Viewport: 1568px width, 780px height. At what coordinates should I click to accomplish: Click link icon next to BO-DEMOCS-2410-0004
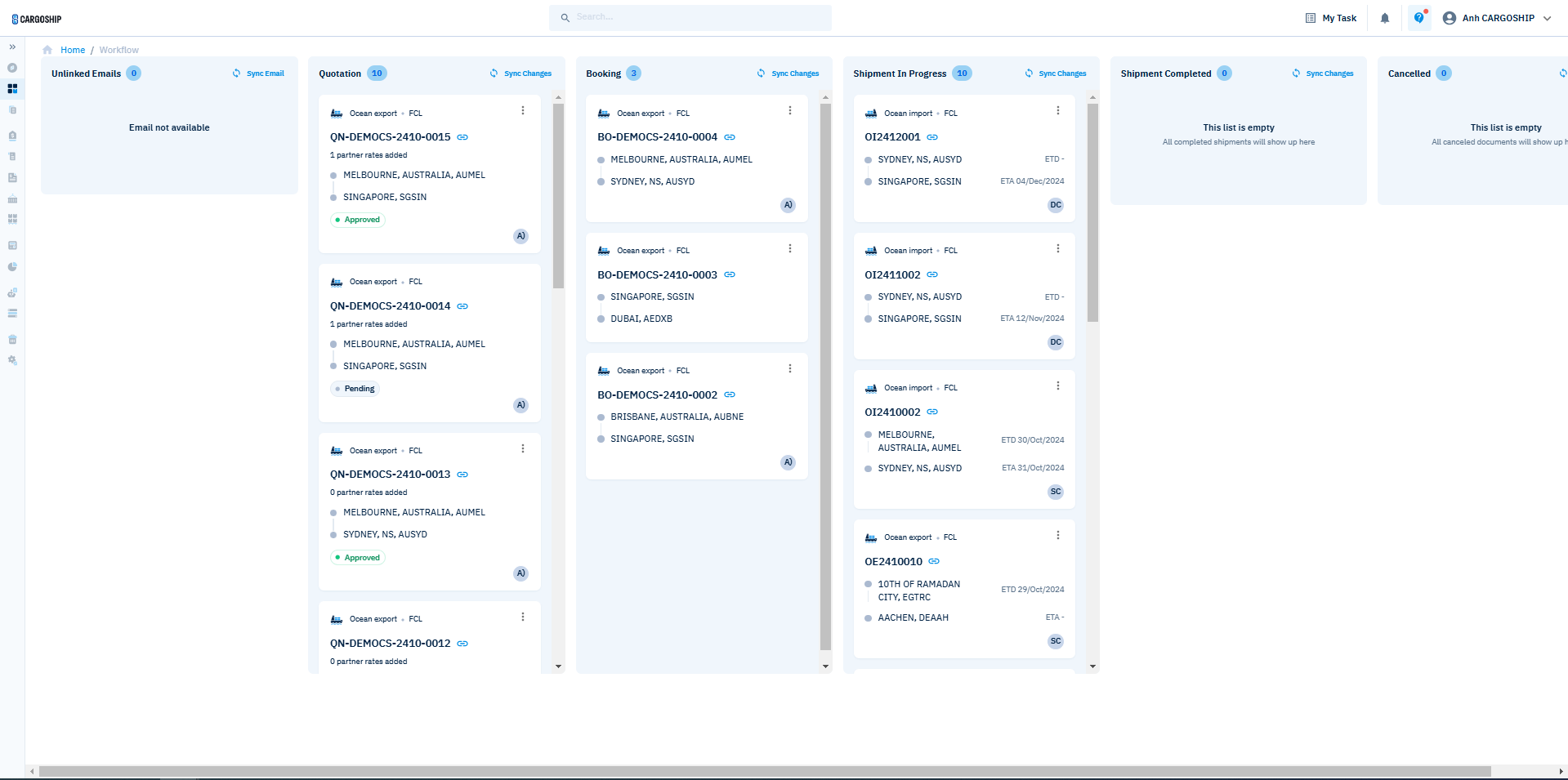tap(730, 137)
